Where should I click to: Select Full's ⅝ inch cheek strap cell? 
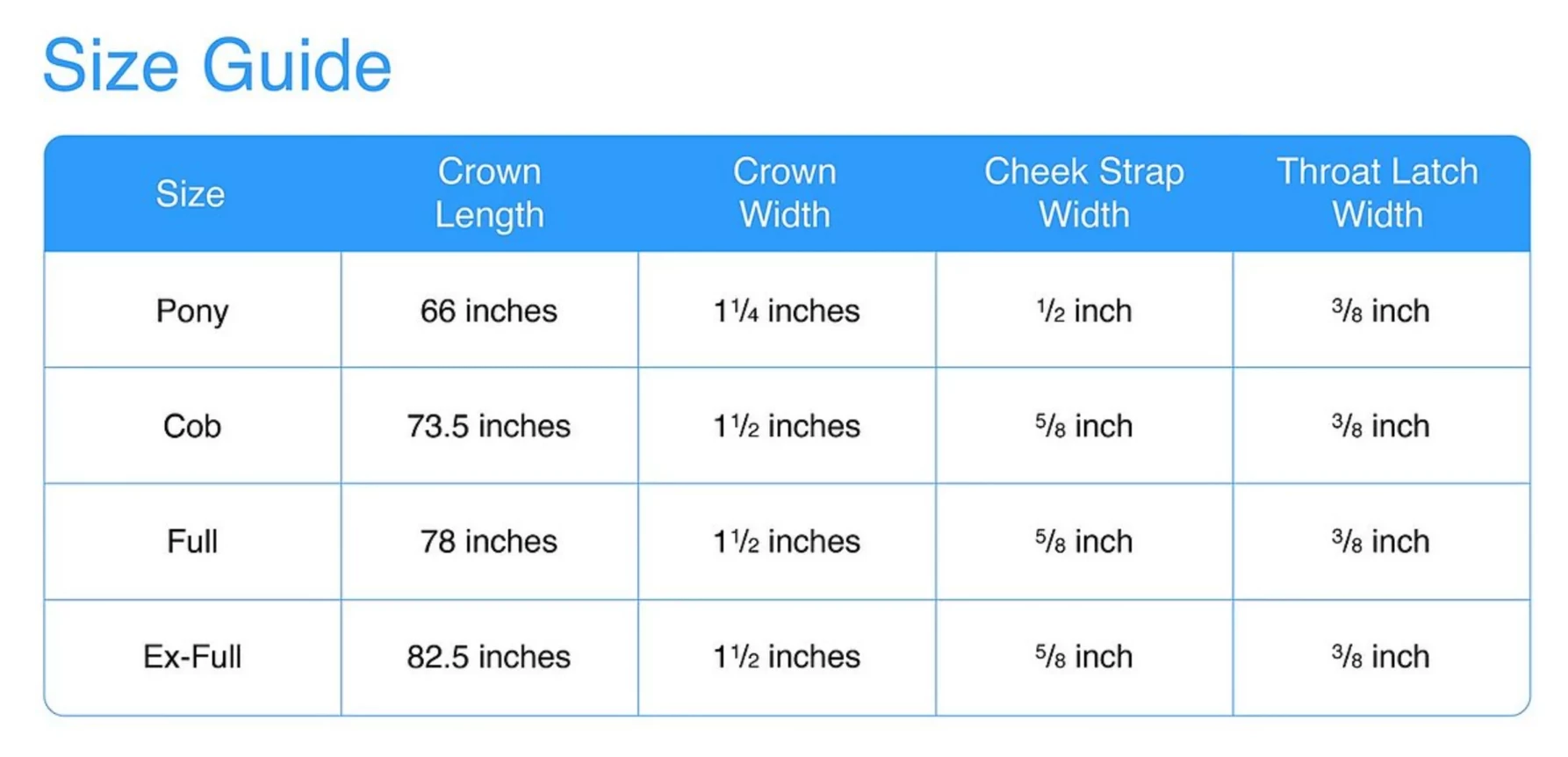click(1084, 541)
